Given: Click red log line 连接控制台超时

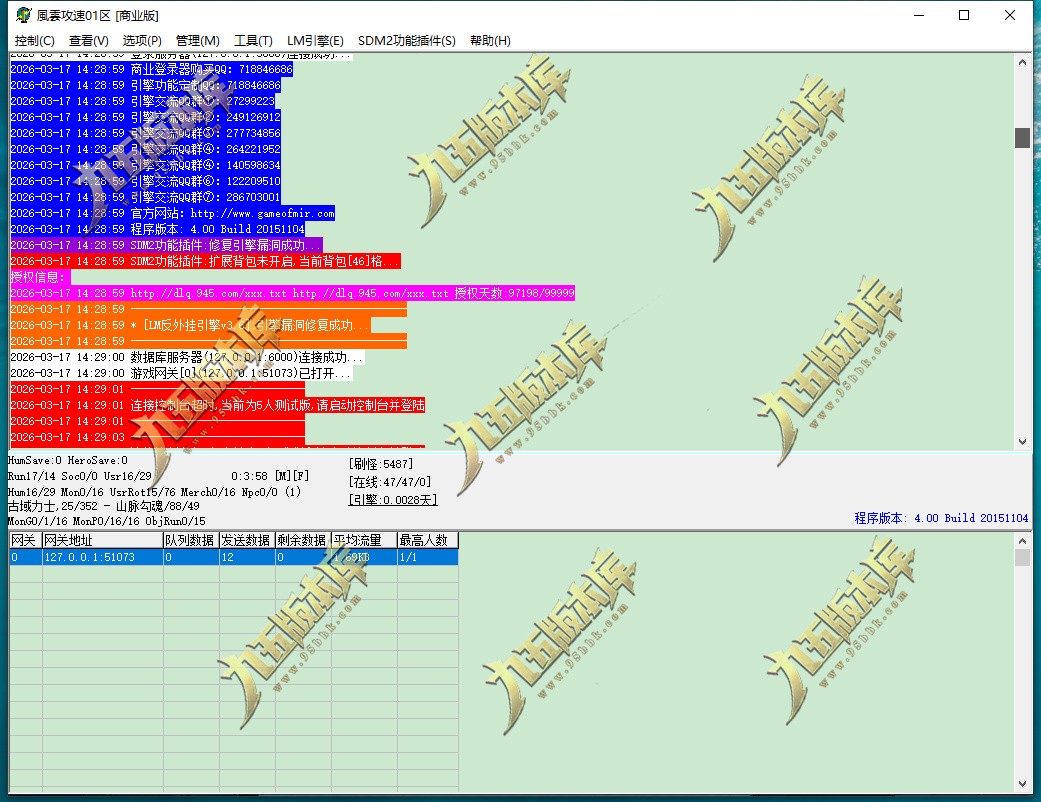Looking at the screenshot, I should coord(218,405).
